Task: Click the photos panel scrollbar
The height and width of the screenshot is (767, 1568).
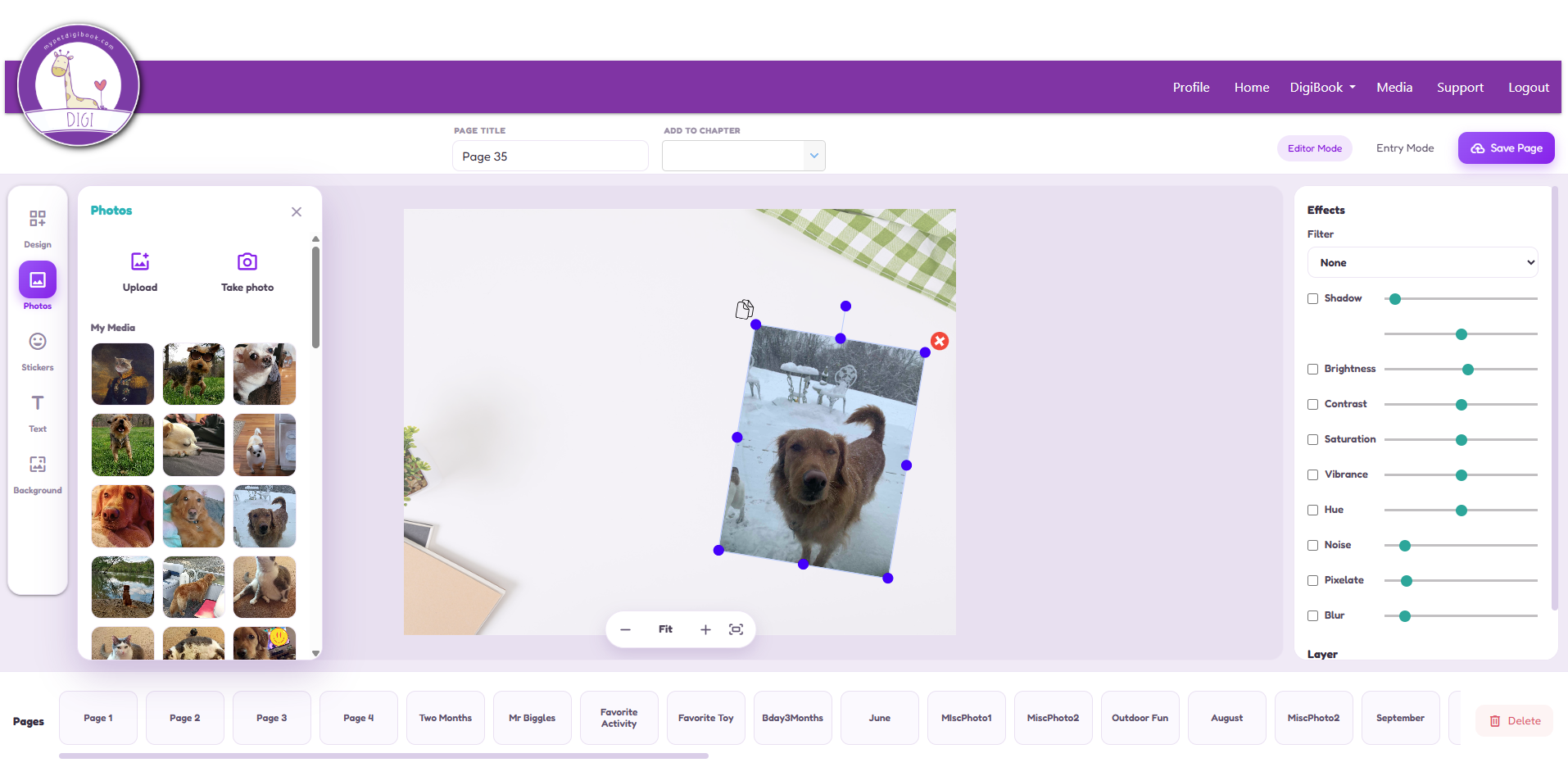Action: [315, 297]
